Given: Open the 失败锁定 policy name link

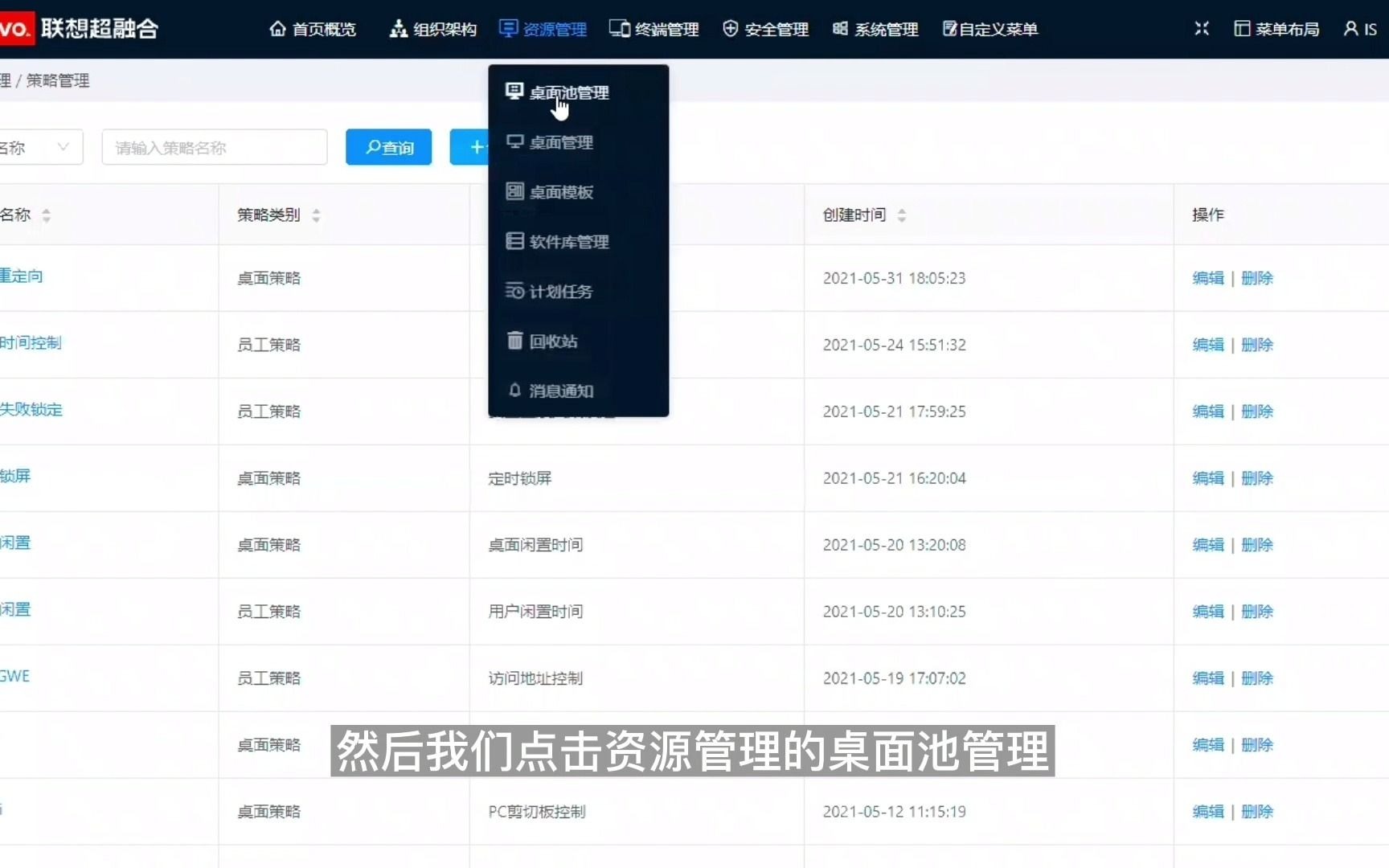Looking at the screenshot, I should [31, 410].
